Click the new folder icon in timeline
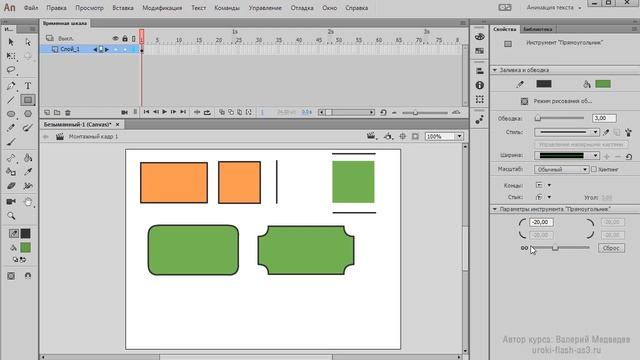The width and height of the screenshot is (640, 360). 57,112
